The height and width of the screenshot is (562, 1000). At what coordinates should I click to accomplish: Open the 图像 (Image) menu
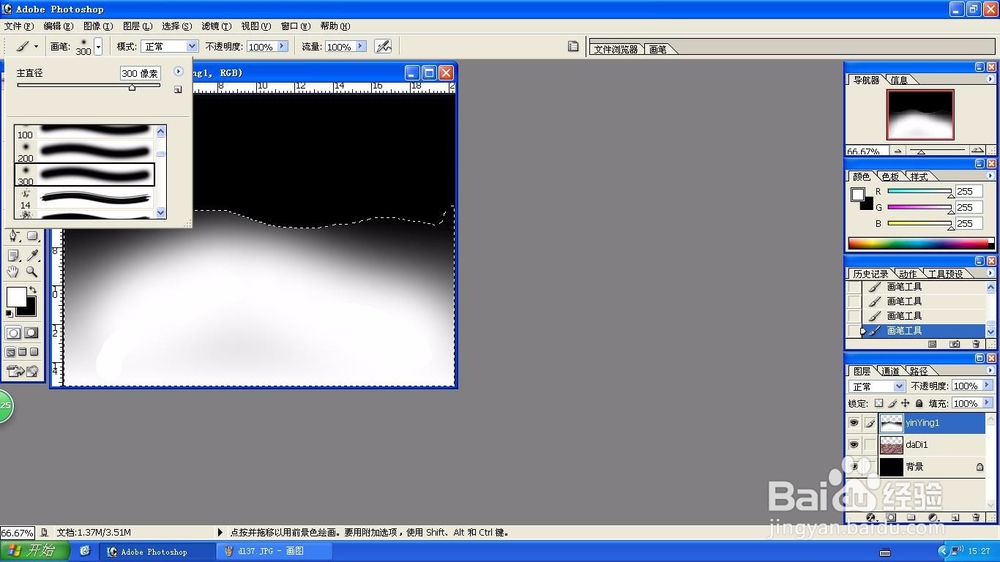coord(98,26)
